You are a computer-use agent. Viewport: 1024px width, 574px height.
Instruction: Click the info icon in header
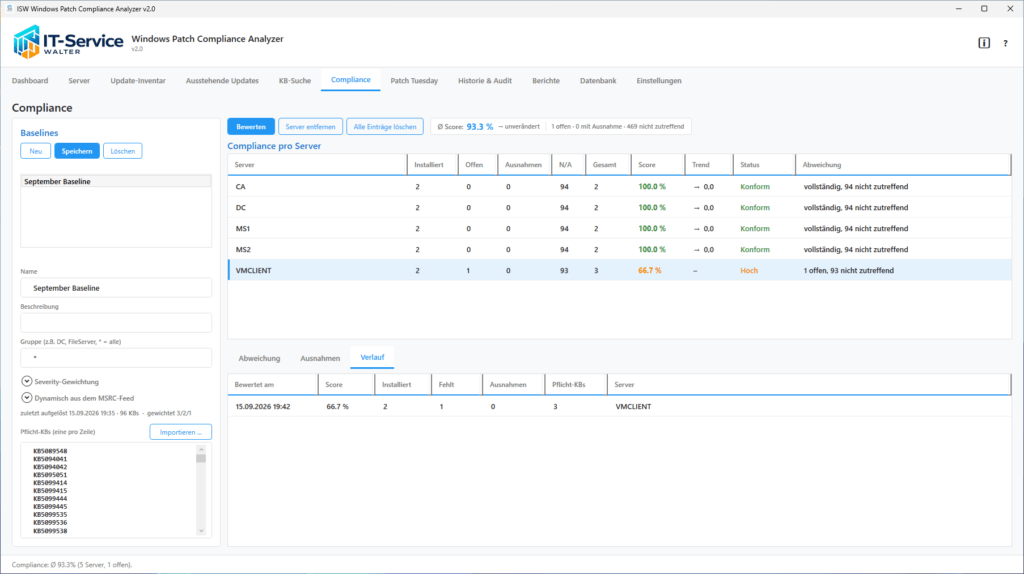pyautogui.click(x=984, y=43)
